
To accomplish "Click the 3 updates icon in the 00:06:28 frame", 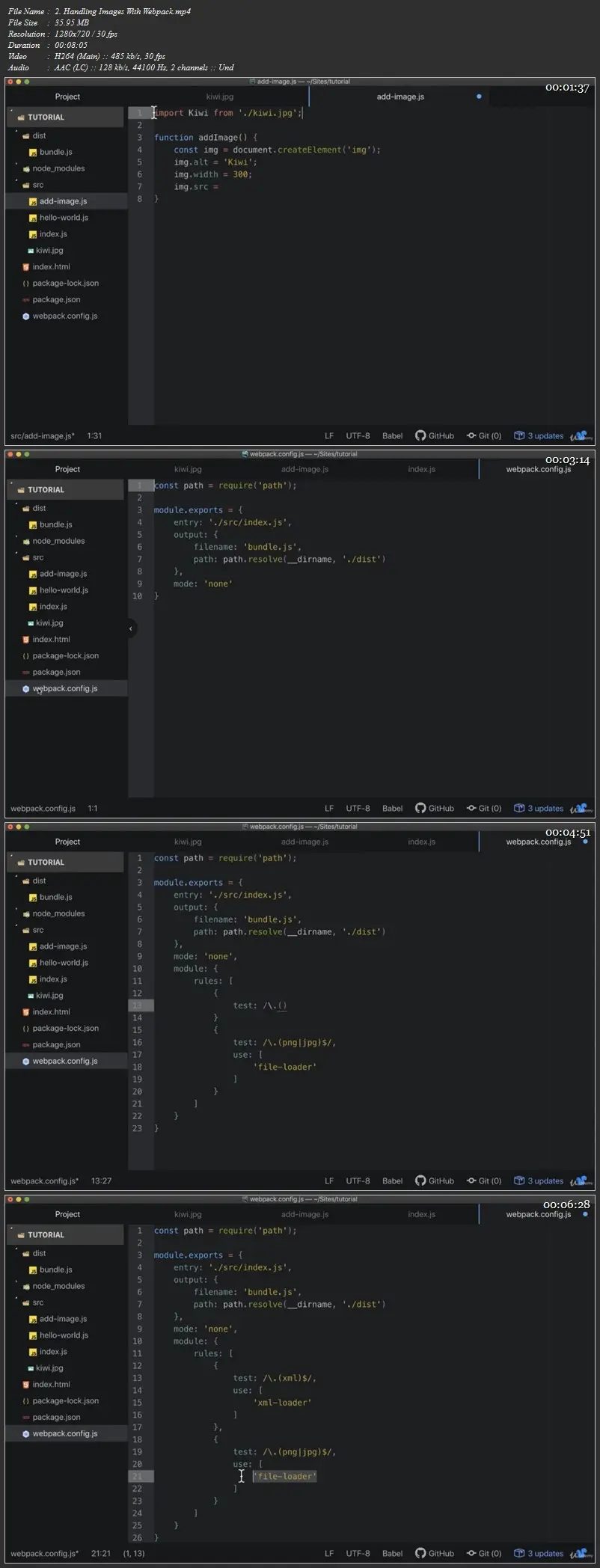I will click(519, 1553).
